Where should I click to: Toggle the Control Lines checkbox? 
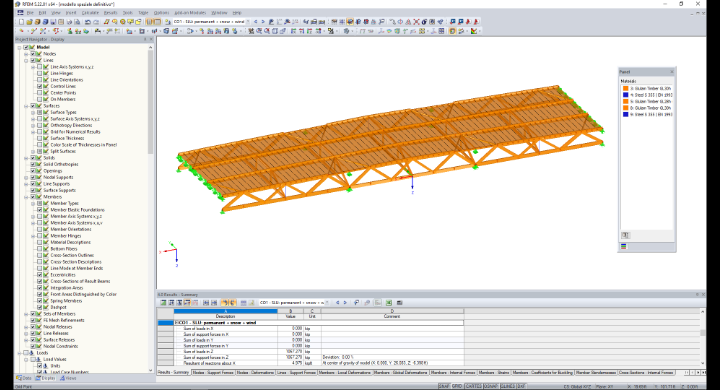pyautogui.click(x=39, y=86)
